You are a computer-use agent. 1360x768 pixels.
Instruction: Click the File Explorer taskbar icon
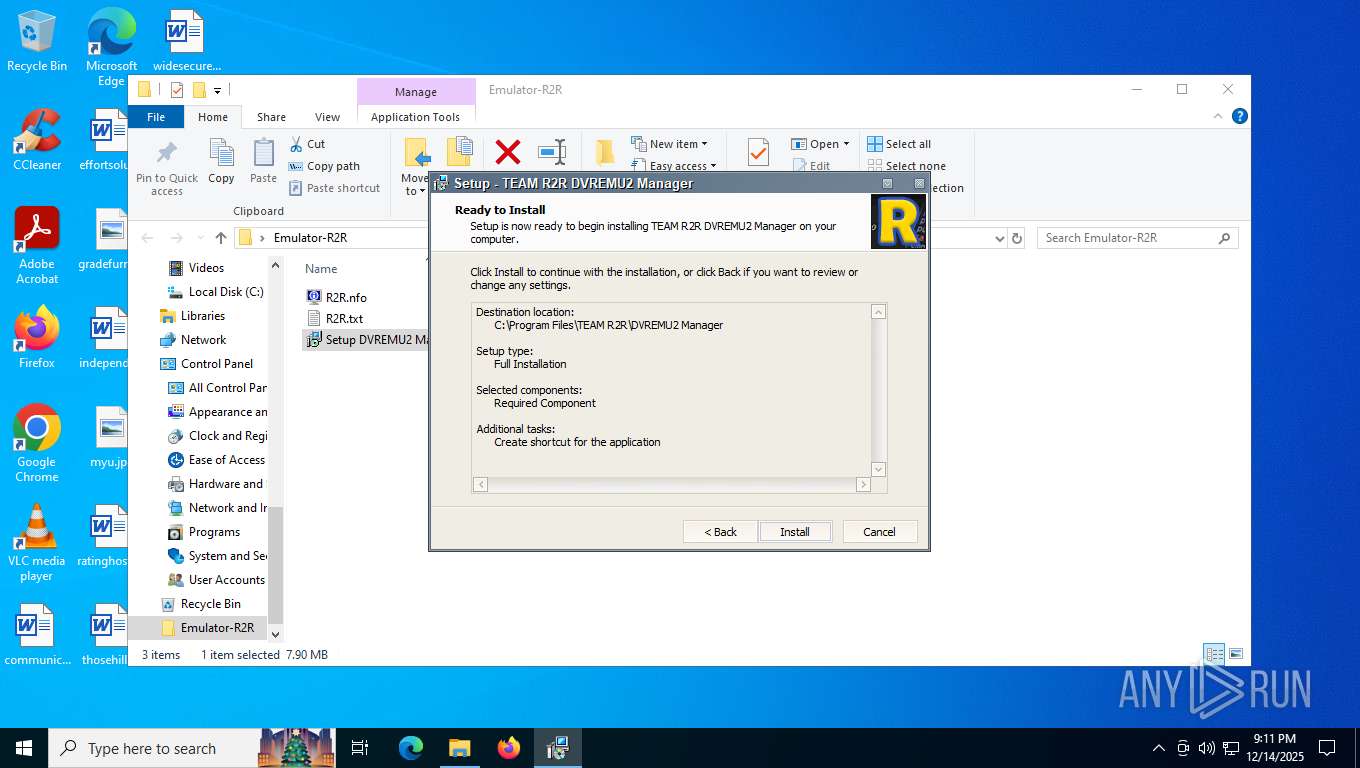459,748
